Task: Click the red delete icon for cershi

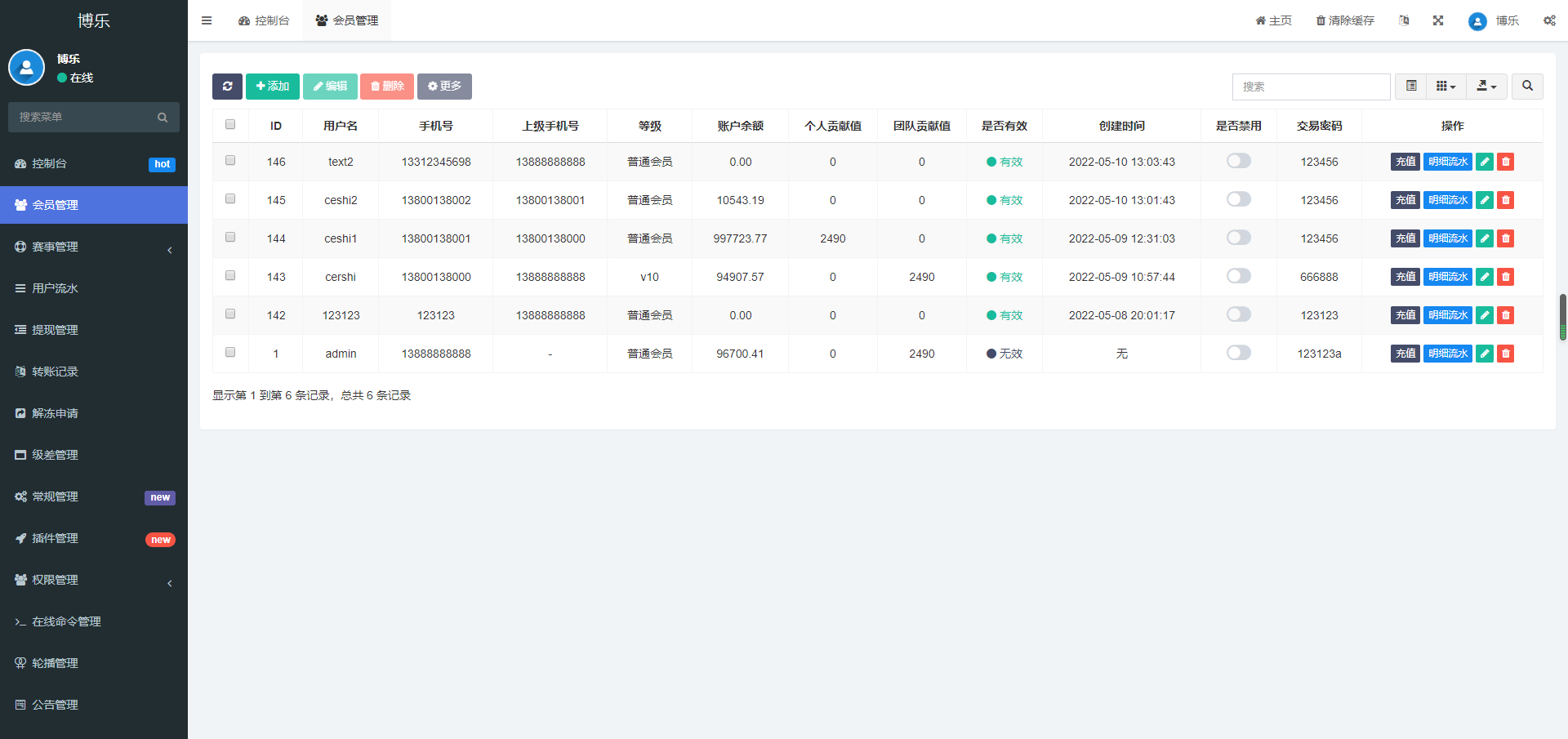Action: [x=1506, y=277]
